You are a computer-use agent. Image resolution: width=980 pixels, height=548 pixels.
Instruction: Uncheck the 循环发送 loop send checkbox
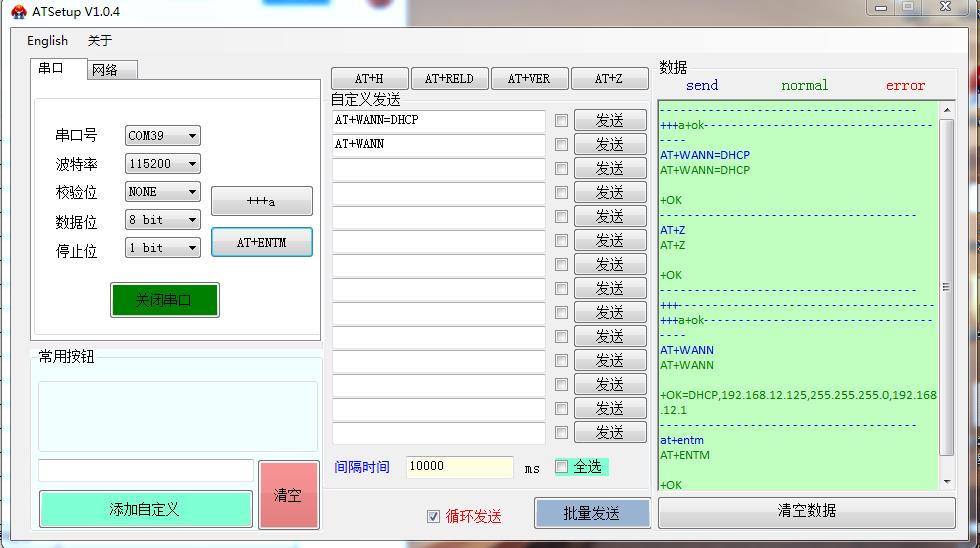coord(433,516)
